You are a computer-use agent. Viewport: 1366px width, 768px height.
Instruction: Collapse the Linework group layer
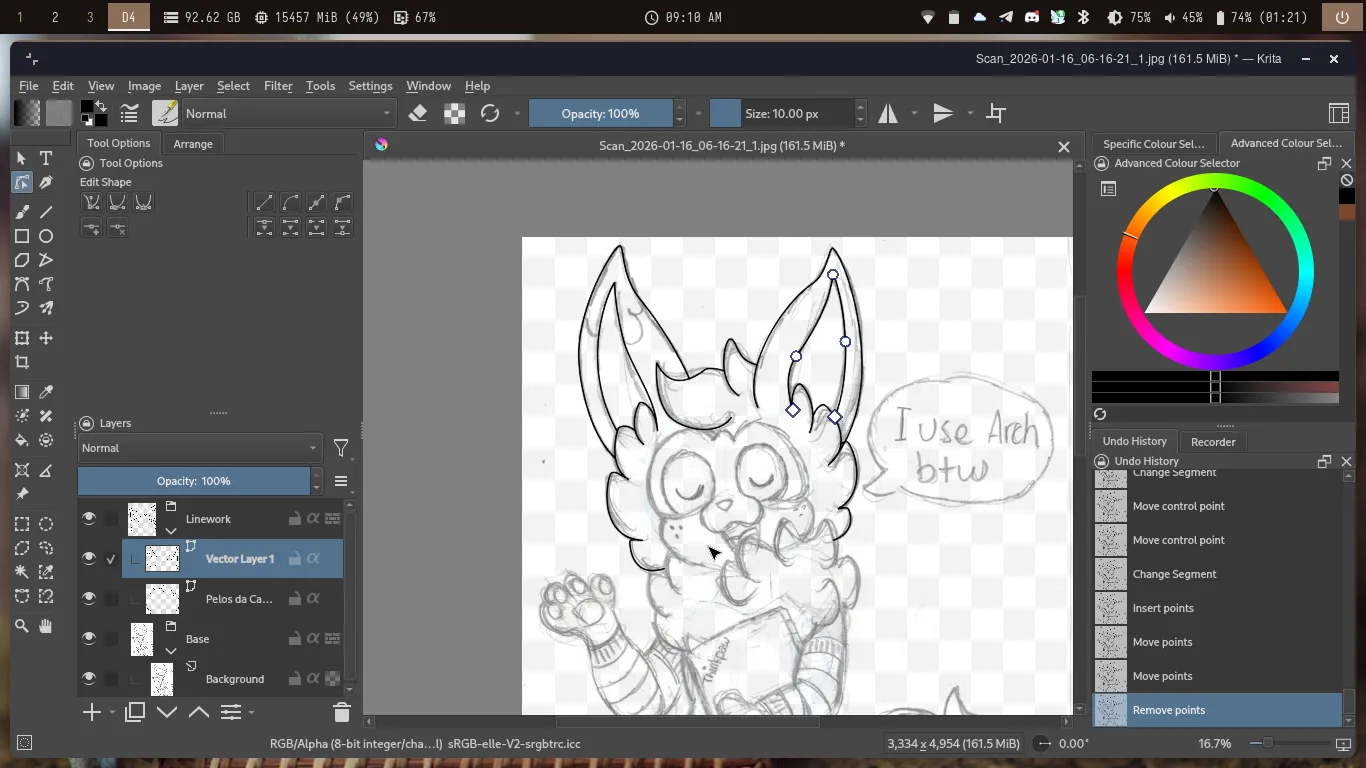(171, 531)
